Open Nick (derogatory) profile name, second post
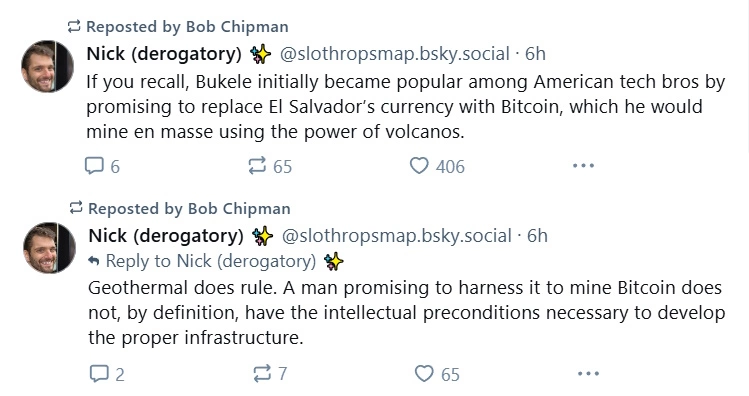 click(x=166, y=236)
